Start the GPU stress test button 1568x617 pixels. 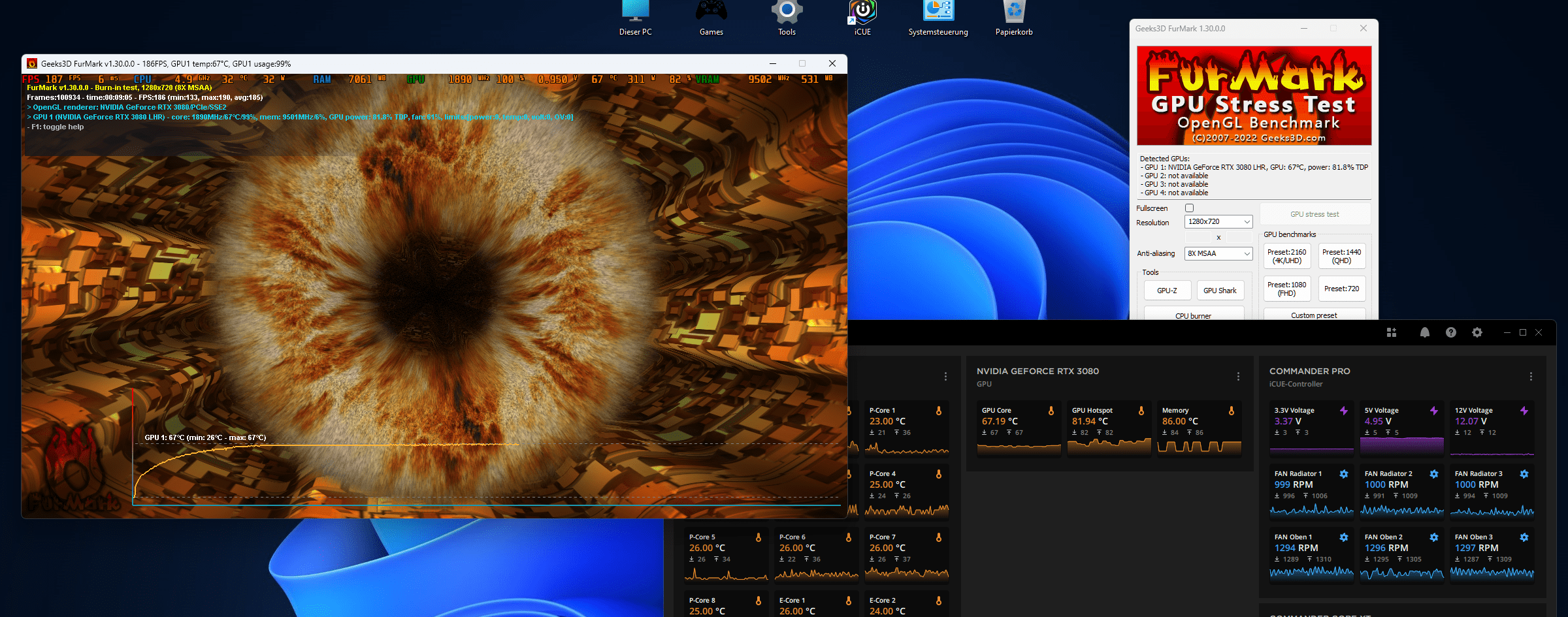pos(1315,214)
